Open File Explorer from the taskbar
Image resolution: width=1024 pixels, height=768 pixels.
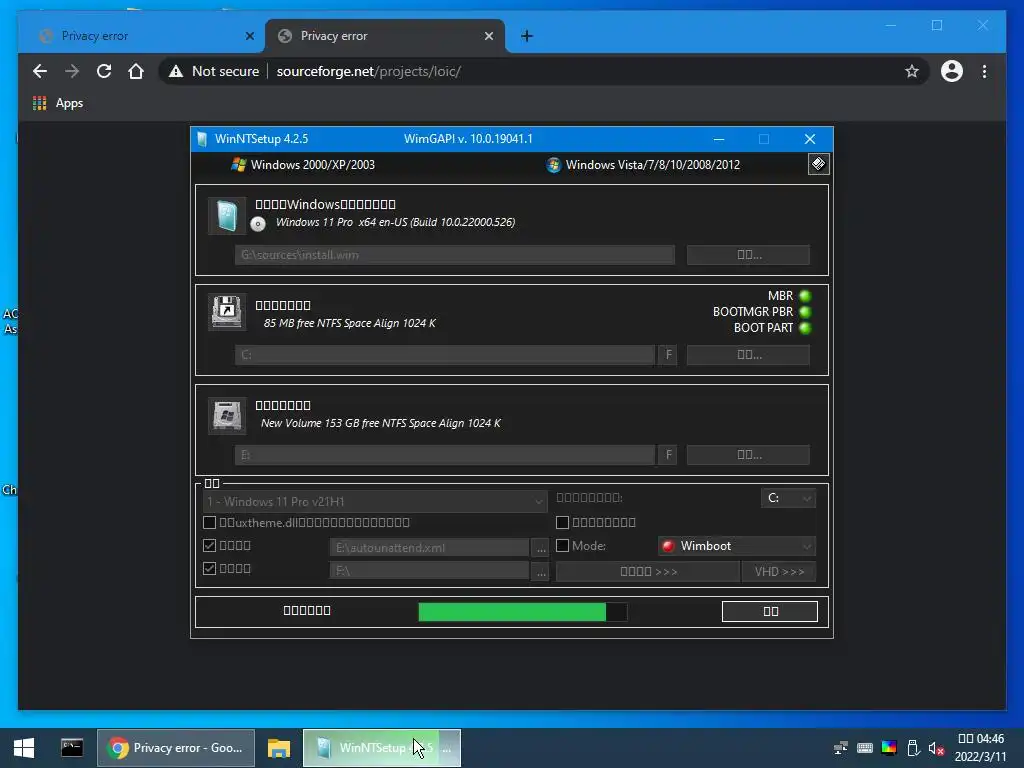click(279, 748)
